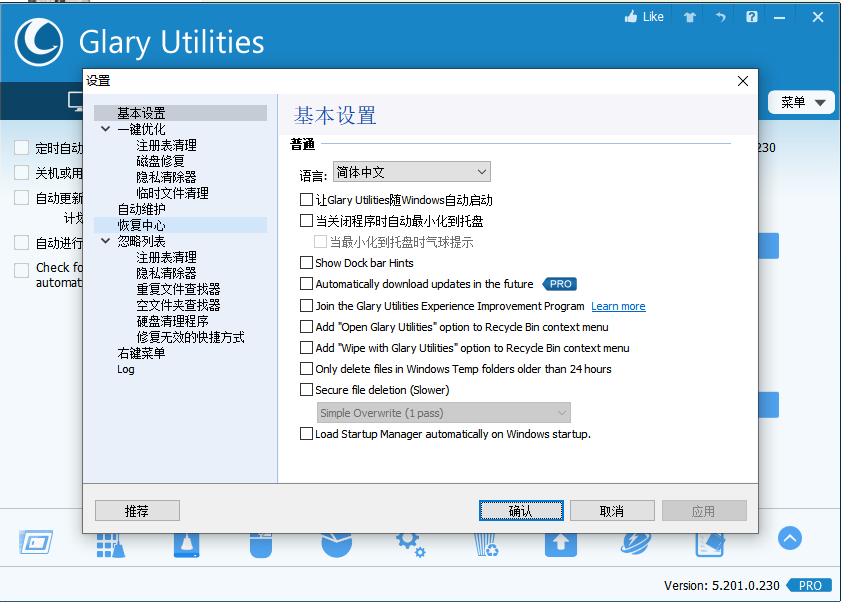
Task: Check Only delete Temp files older than 24 hours
Action: pos(306,368)
